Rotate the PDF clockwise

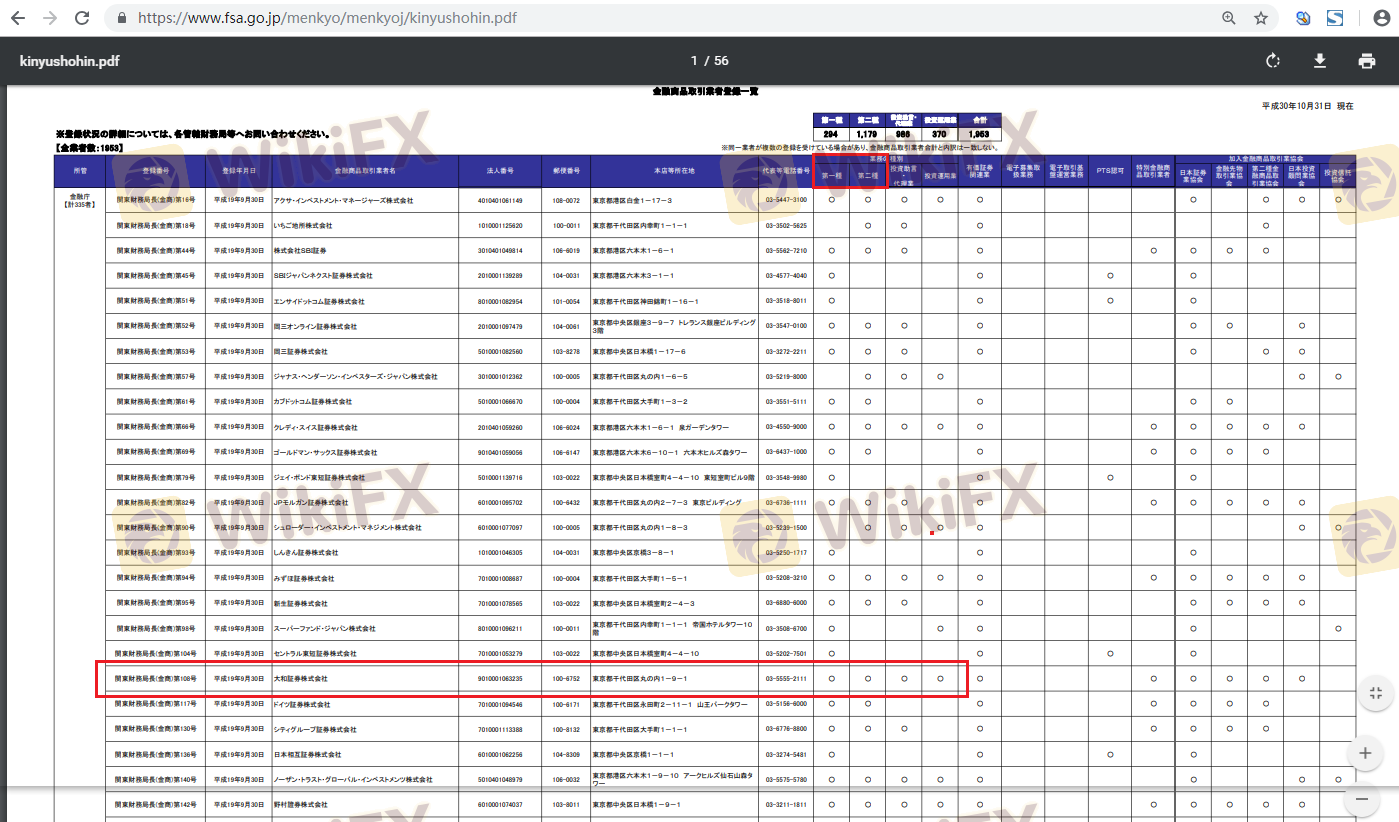(1272, 61)
